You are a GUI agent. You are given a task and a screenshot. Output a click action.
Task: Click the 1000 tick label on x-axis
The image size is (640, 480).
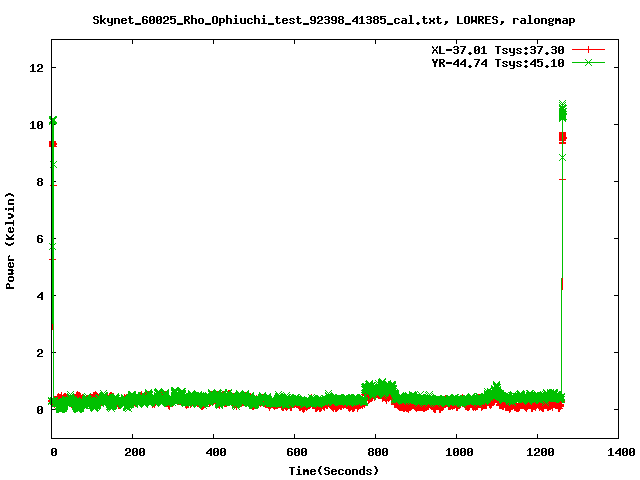pyautogui.click(x=457, y=452)
